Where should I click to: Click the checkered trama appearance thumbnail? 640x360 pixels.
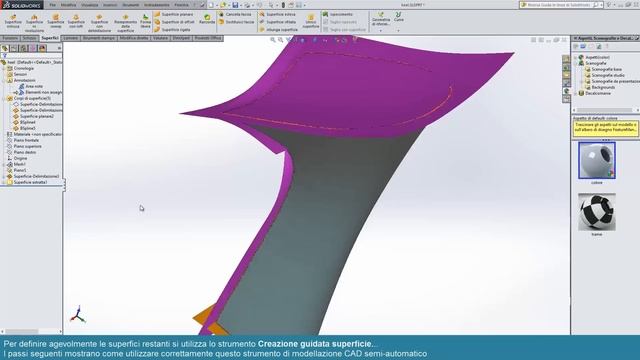(x=597, y=212)
